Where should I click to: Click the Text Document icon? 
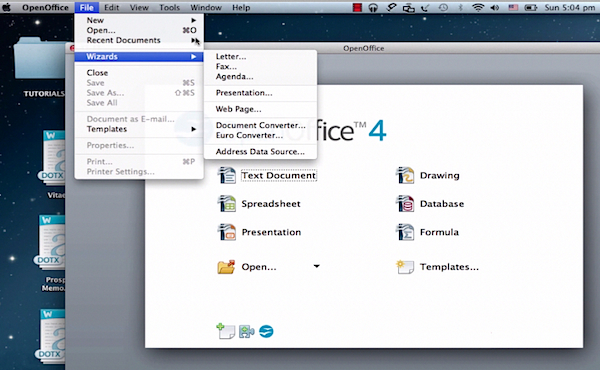[x=227, y=175]
